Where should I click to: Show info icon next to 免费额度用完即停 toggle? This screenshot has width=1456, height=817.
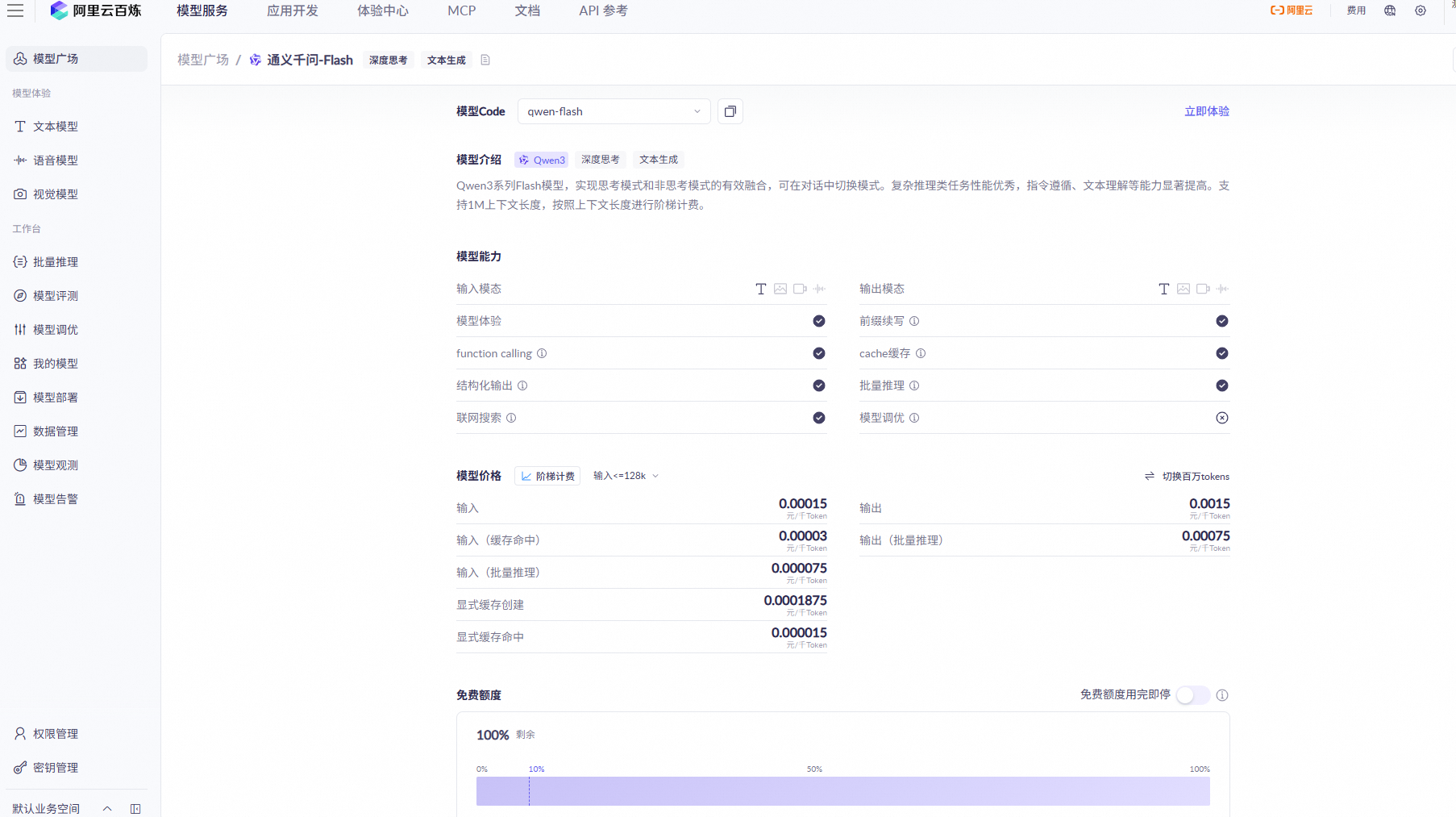(x=1222, y=695)
